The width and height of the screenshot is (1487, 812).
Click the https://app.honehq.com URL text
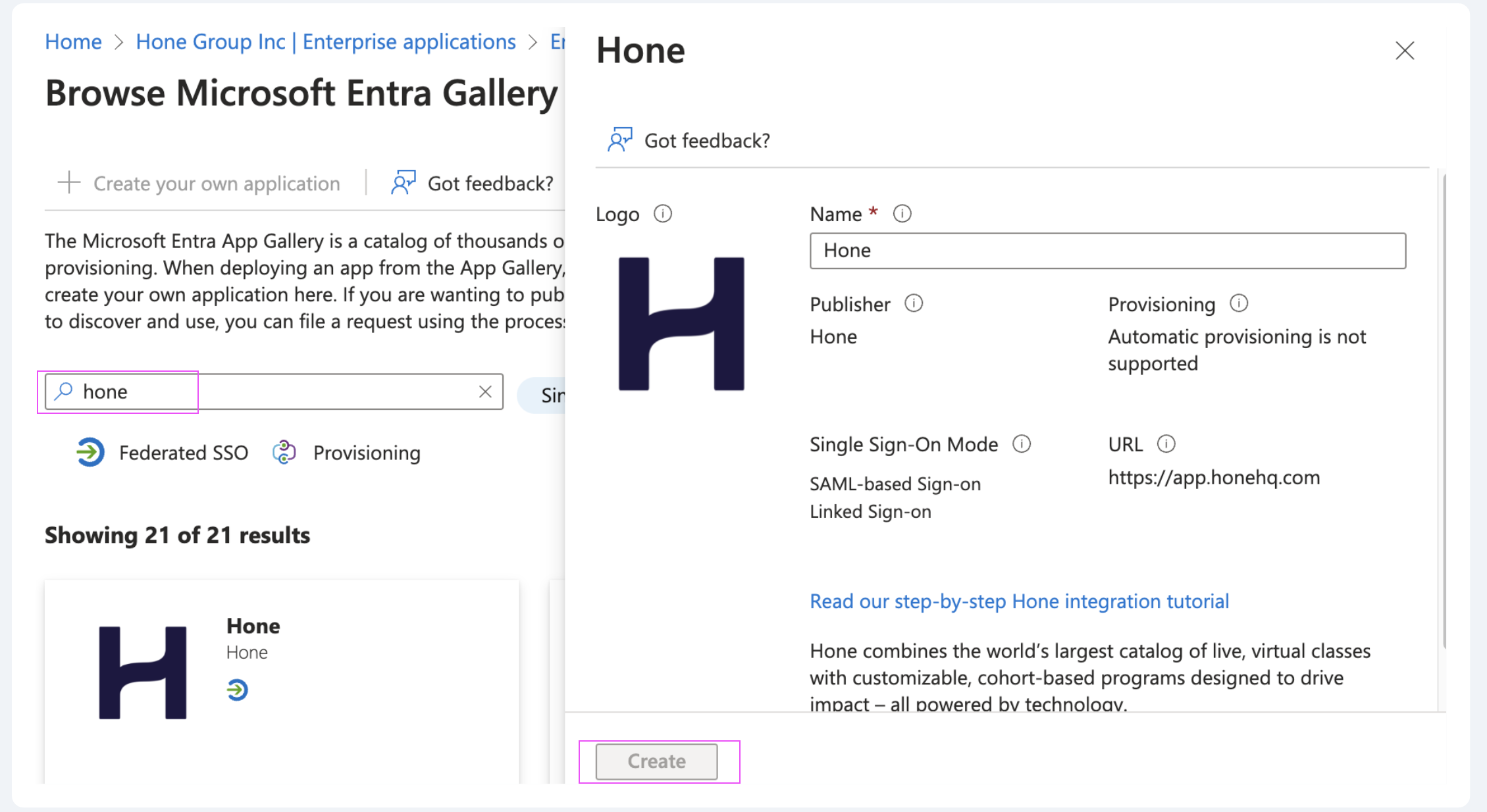point(1214,477)
